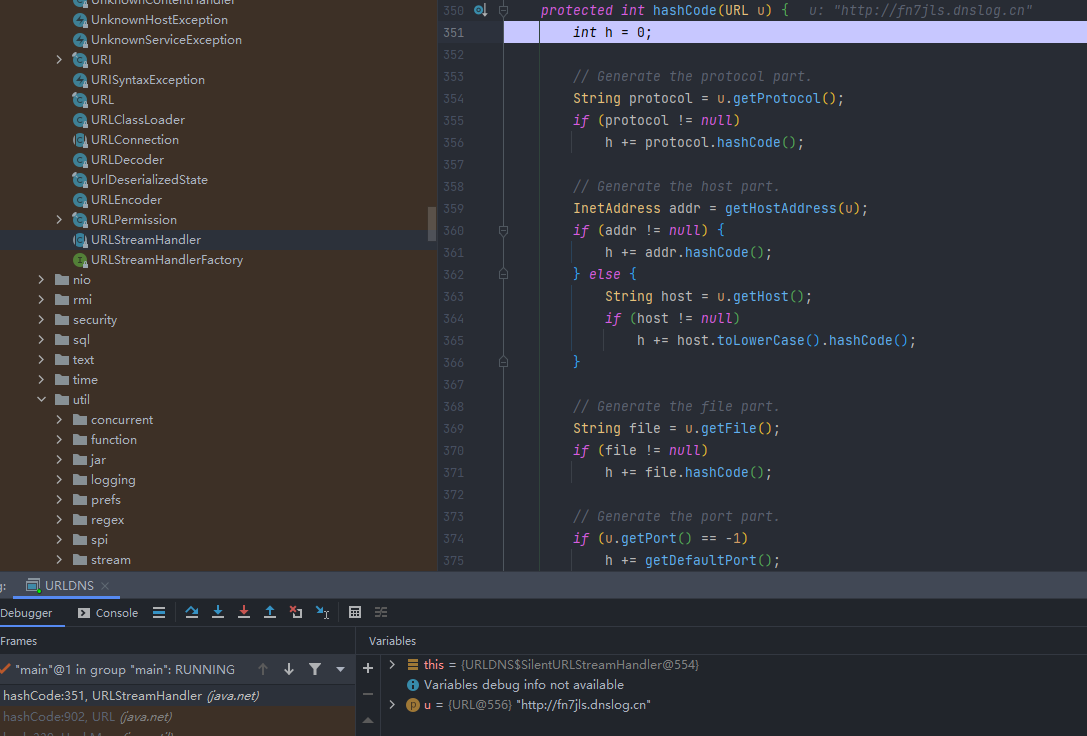Switch to Console tab
The height and width of the screenshot is (736, 1087).
(107, 613)
